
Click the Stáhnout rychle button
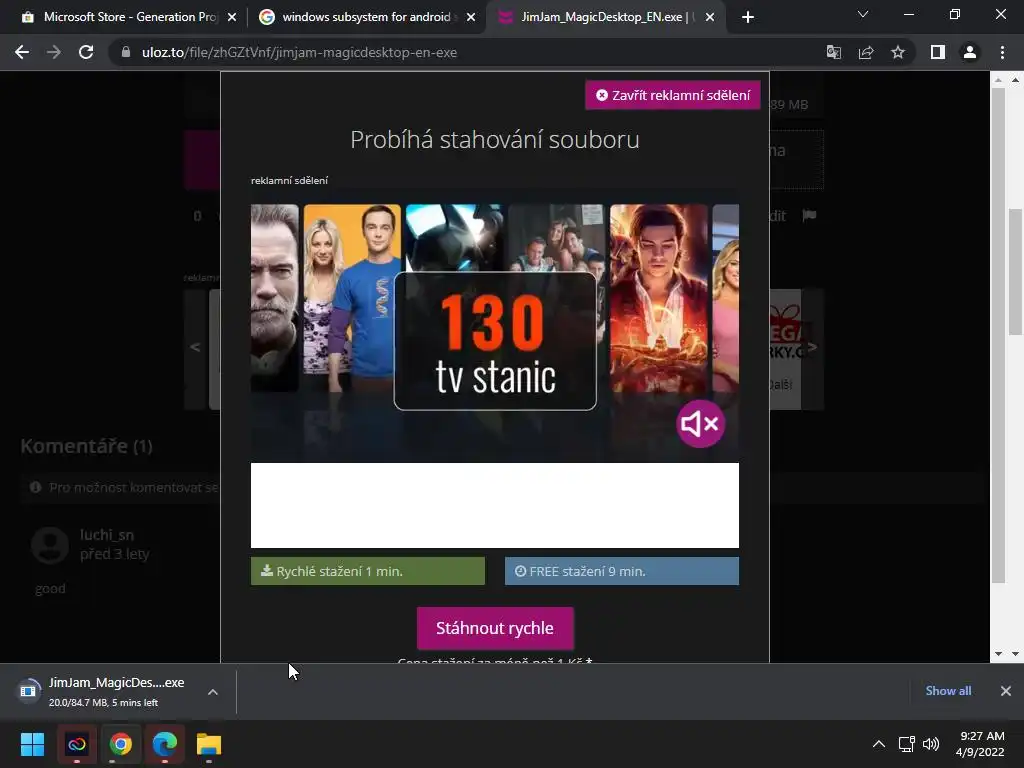point(495,628)
